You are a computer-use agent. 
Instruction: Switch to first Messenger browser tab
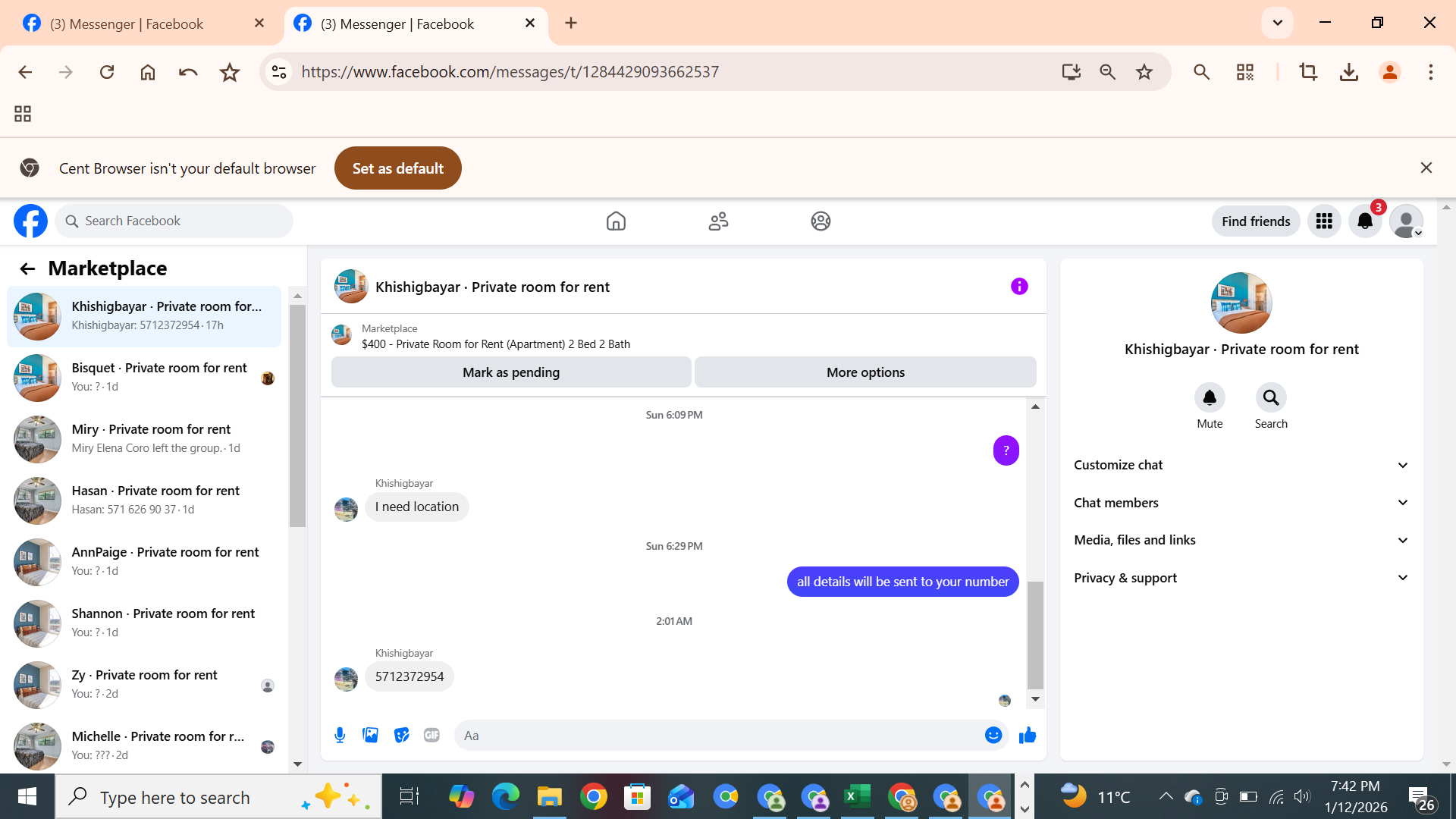tap(127, 24)
